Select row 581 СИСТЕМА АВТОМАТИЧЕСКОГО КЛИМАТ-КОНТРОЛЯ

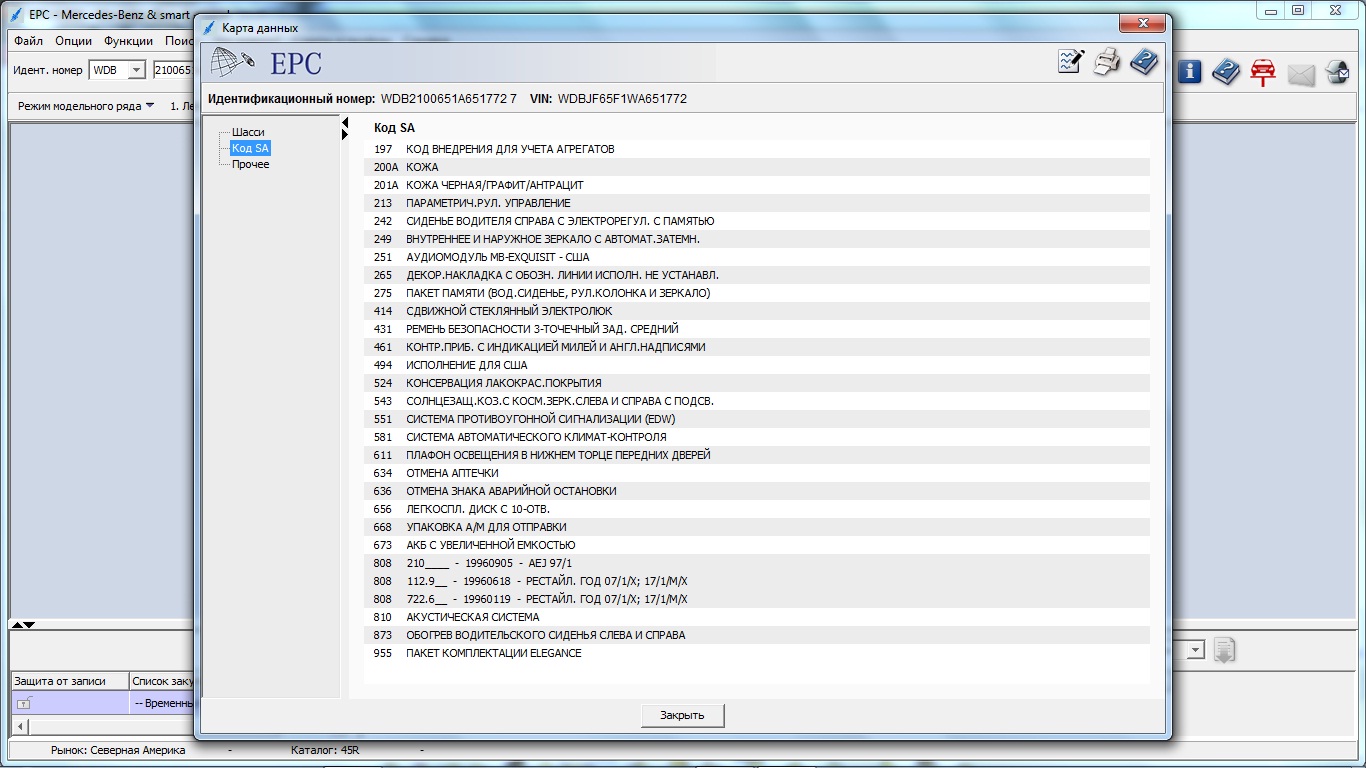(x=757, y=437)
